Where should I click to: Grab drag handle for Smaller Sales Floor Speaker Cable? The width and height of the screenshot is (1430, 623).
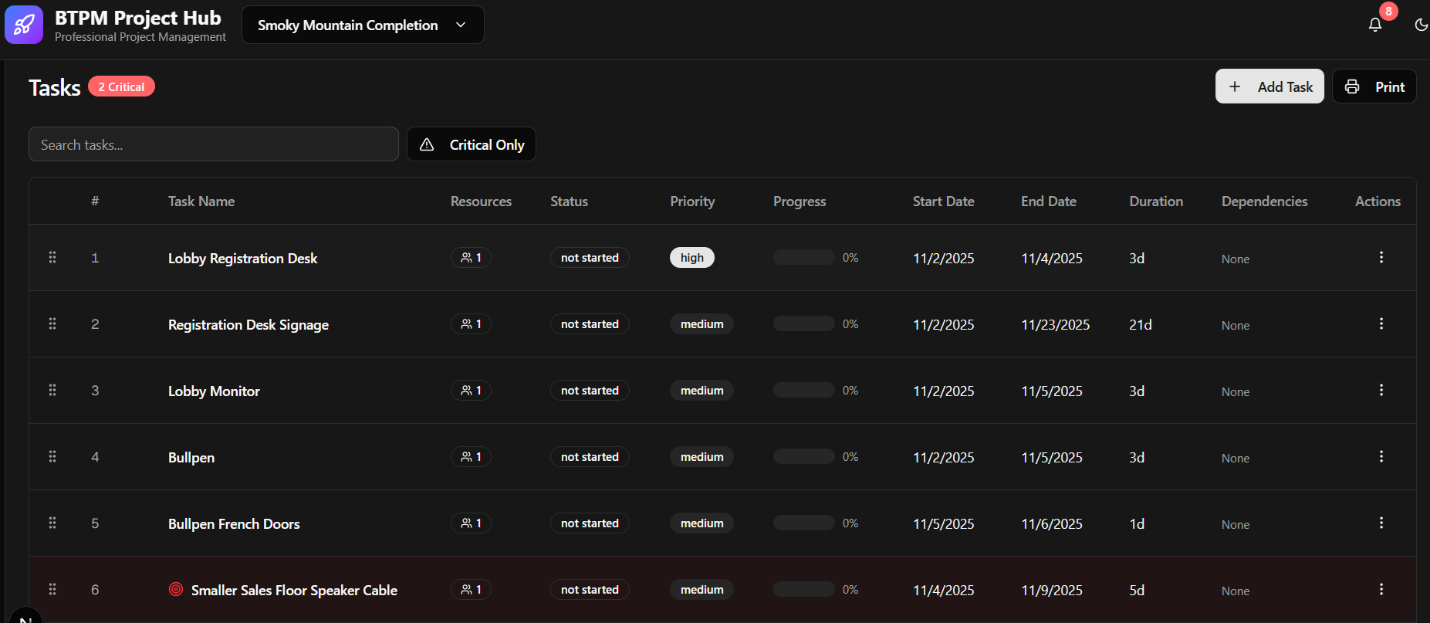pyautogui.click(x=53, y=590)
